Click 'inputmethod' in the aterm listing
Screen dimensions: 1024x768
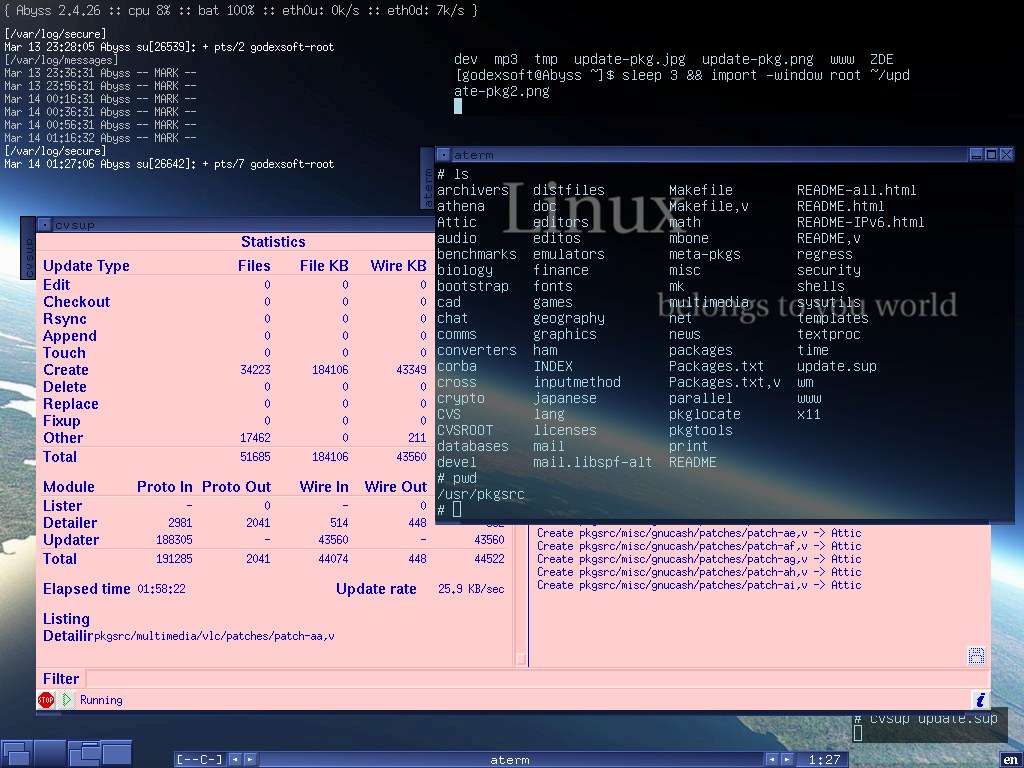[x=577, y=382]
